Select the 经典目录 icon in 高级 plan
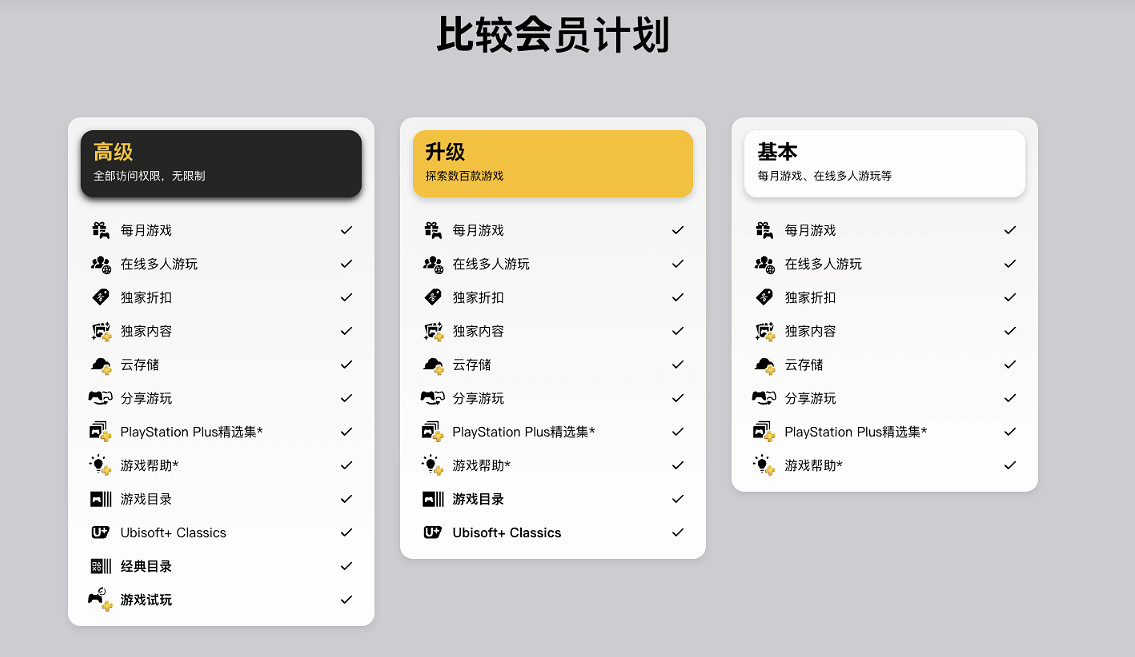The image size is (1135, 657). (99, 566)
